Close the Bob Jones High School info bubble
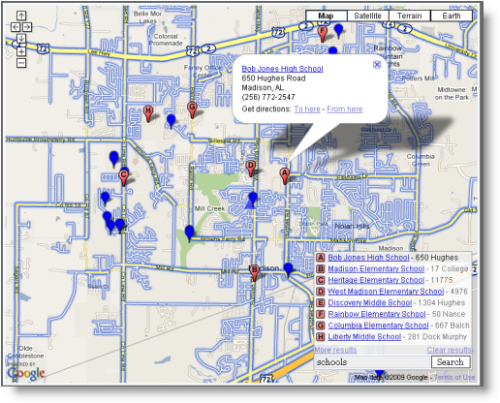500x403 pixels. coord(377,64)
